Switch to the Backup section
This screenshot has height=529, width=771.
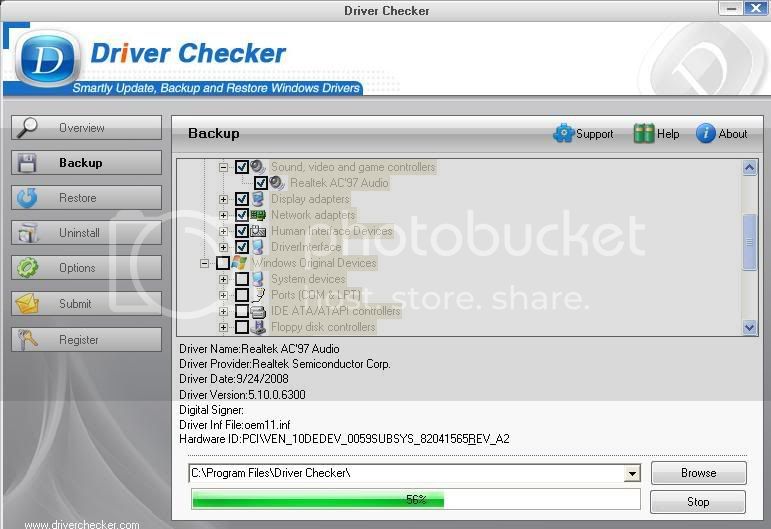87,163
